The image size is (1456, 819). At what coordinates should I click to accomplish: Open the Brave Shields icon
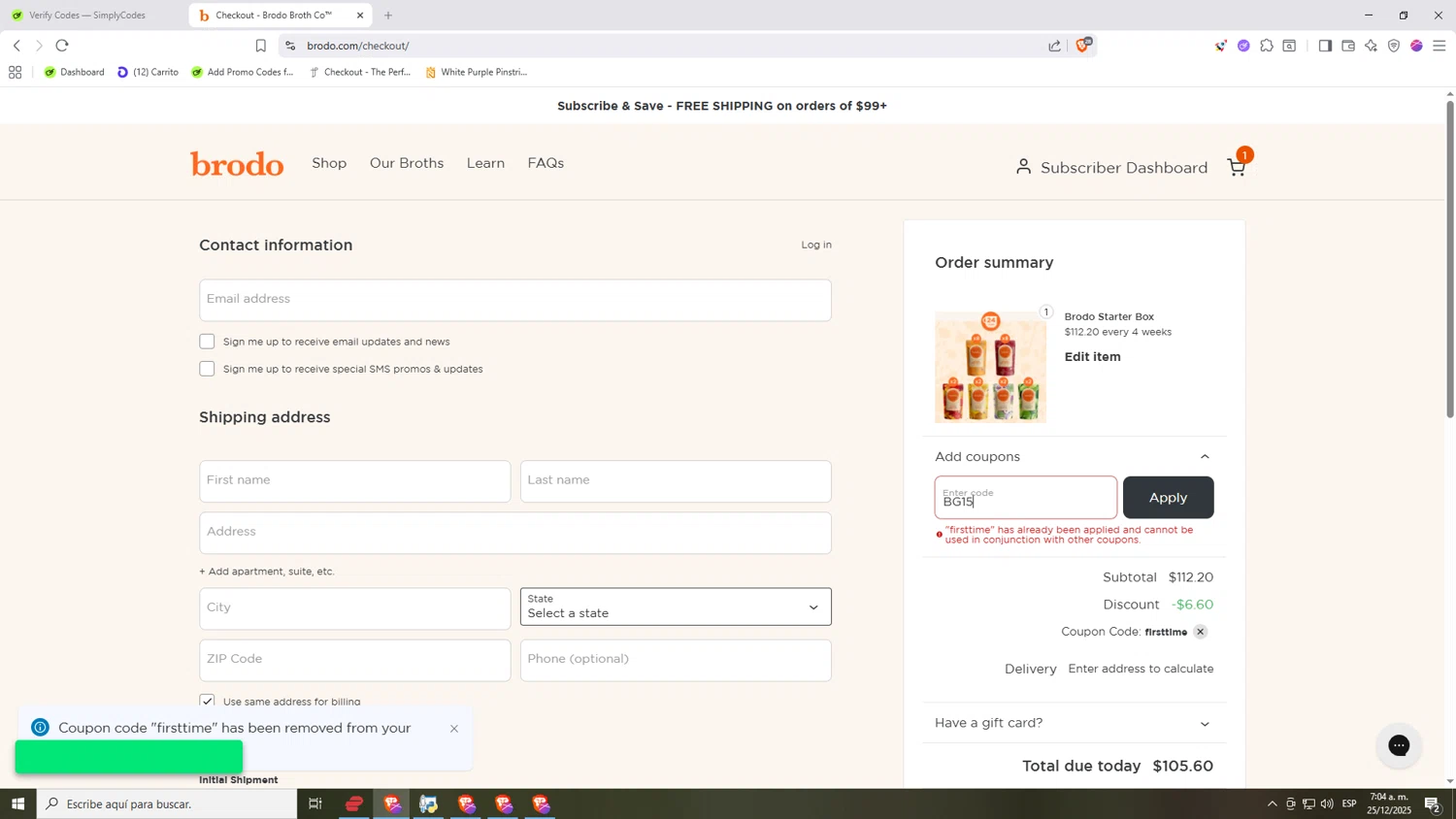1083,45
